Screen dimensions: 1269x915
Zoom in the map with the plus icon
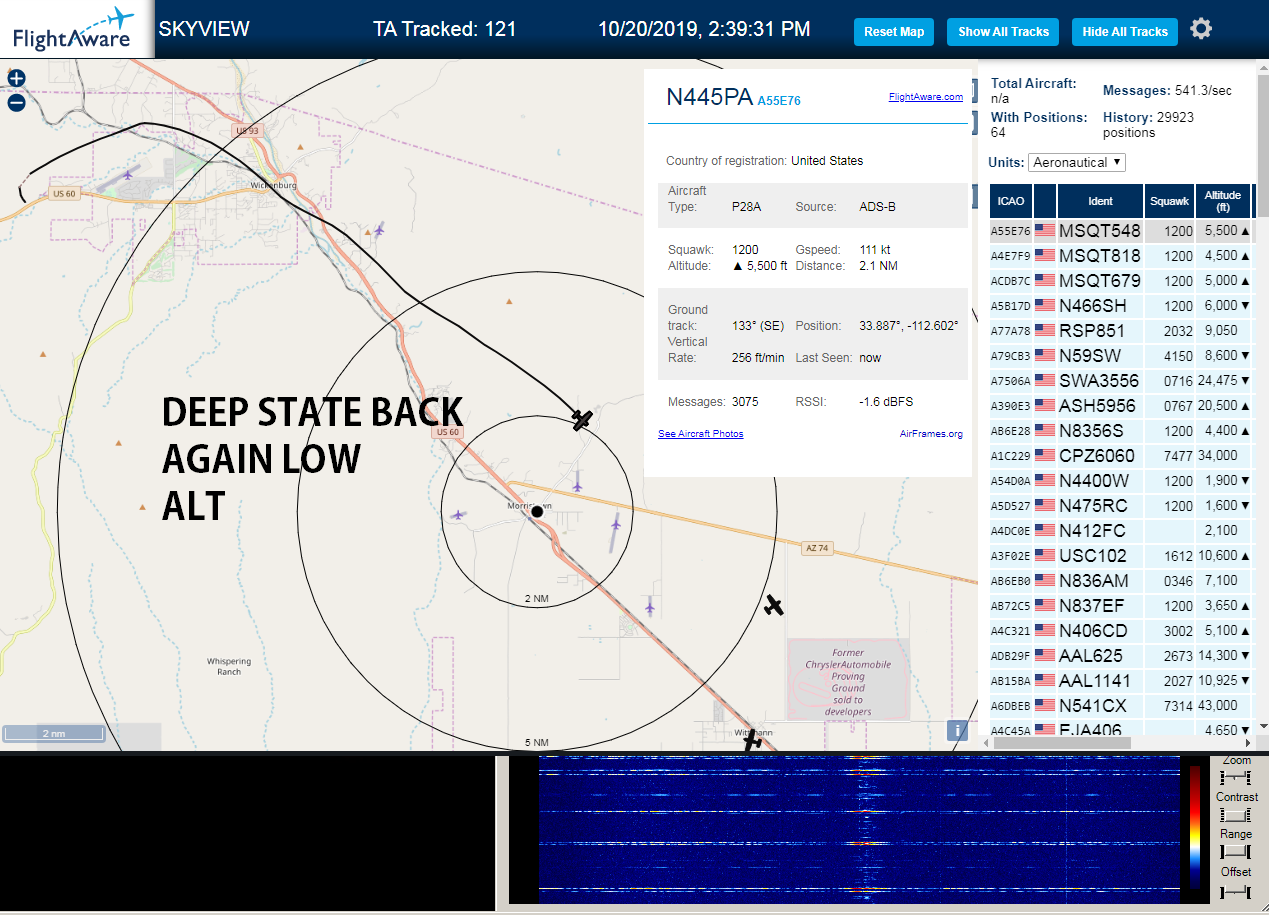point(16,78)
